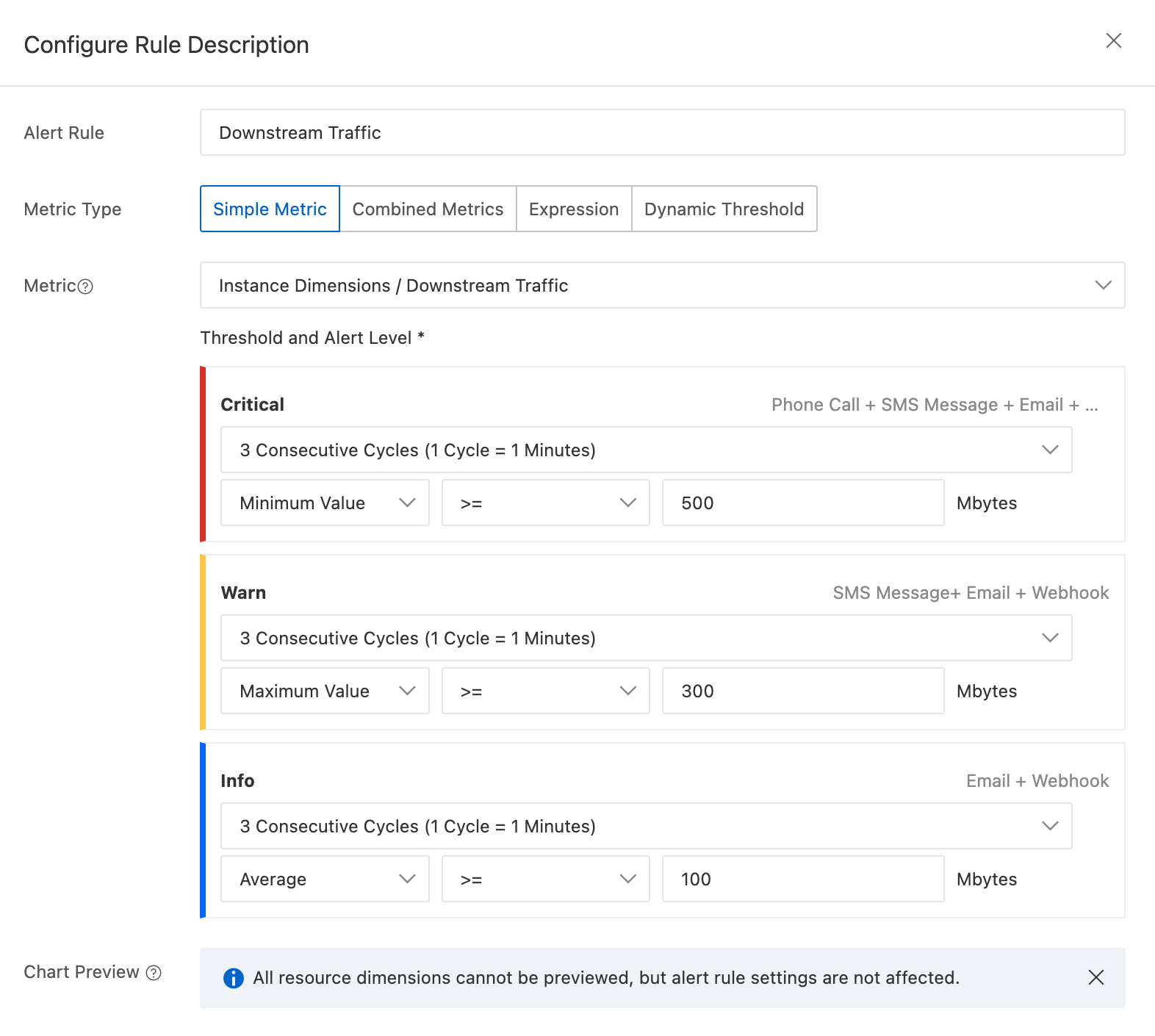Select the Simple Metric tab
The width and height of the screenshot is (1155, 1036).
click(270, 209)
